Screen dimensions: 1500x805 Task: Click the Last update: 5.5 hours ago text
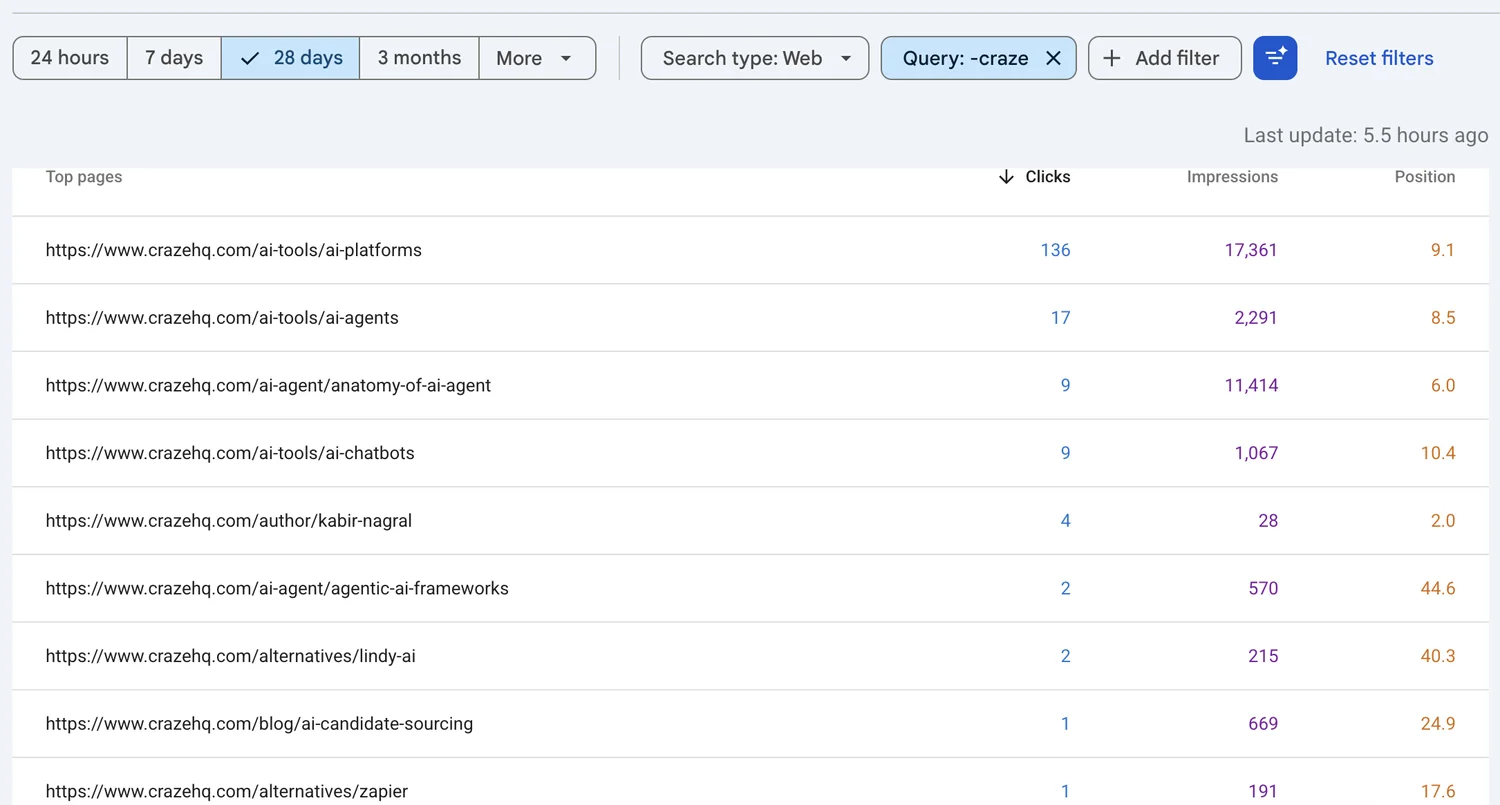click(x=1366, y=136)
